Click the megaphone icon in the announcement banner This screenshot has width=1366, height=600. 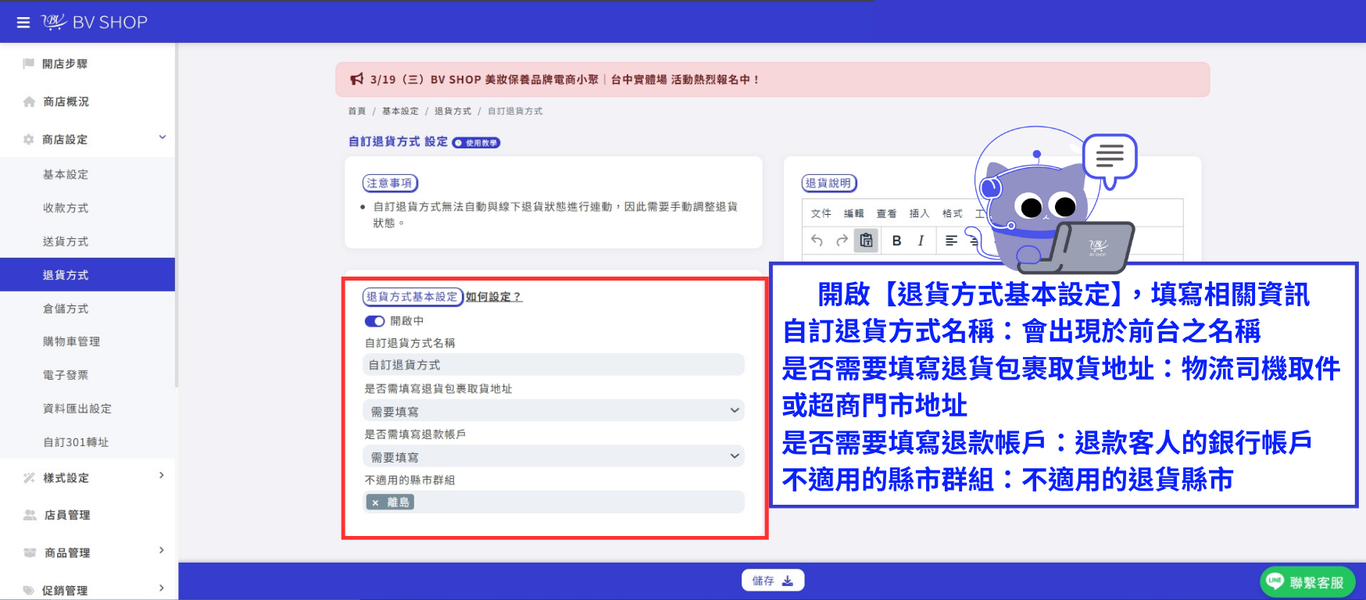tap(357, 79)
